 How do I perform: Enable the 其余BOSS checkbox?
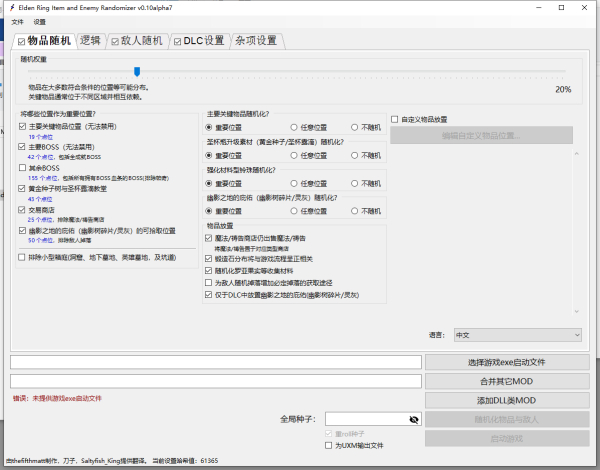(x=23, y=168)
